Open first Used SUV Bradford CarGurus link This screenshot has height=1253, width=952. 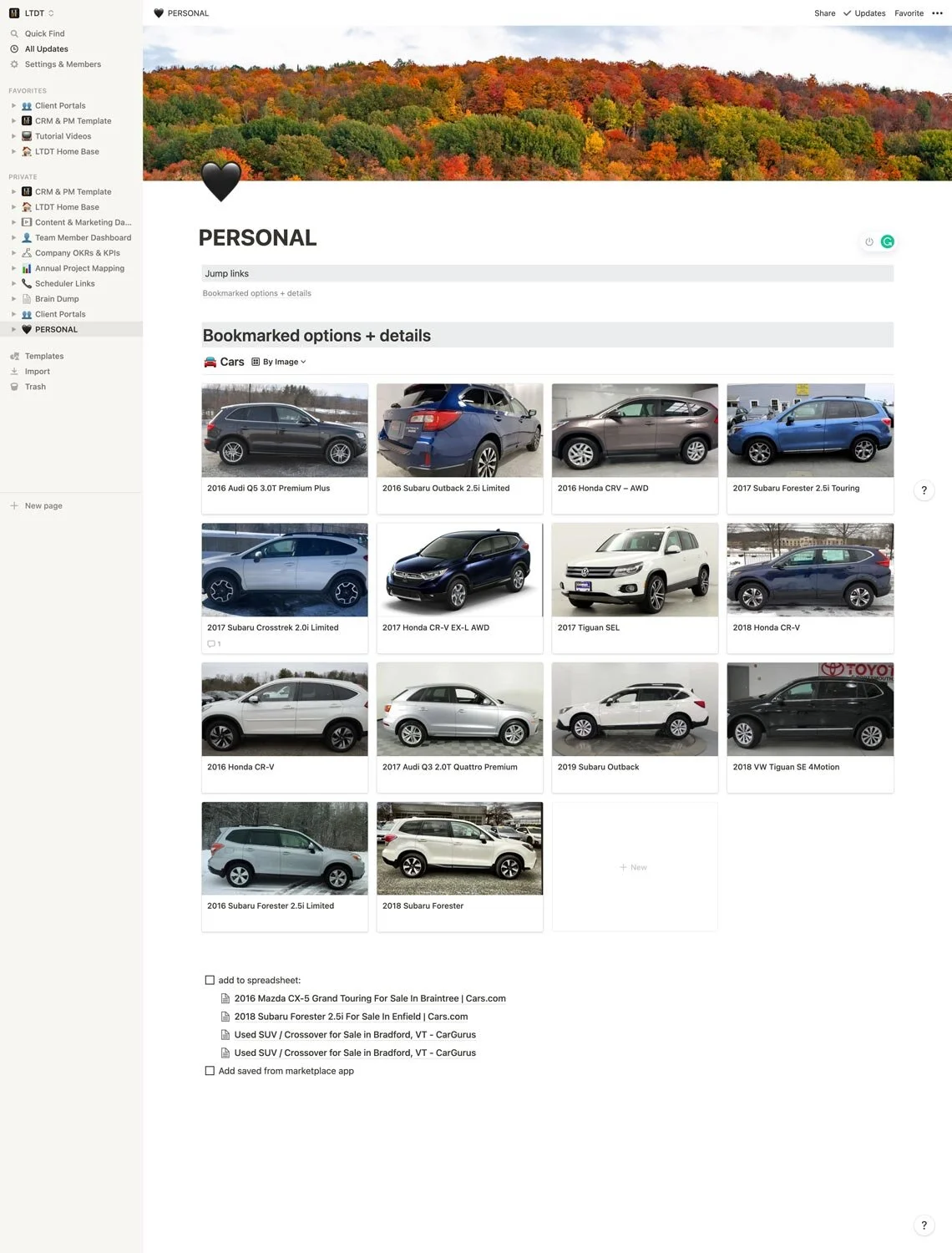tap(355, 1034)
